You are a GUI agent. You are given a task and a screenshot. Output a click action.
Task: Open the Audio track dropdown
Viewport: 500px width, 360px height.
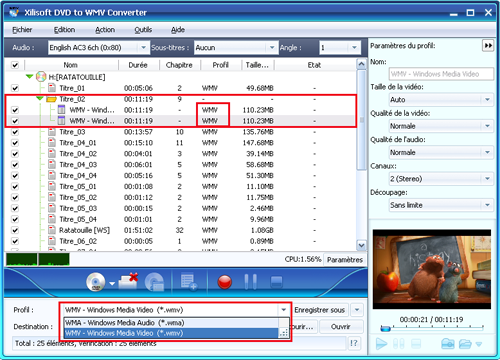(98, 48)
